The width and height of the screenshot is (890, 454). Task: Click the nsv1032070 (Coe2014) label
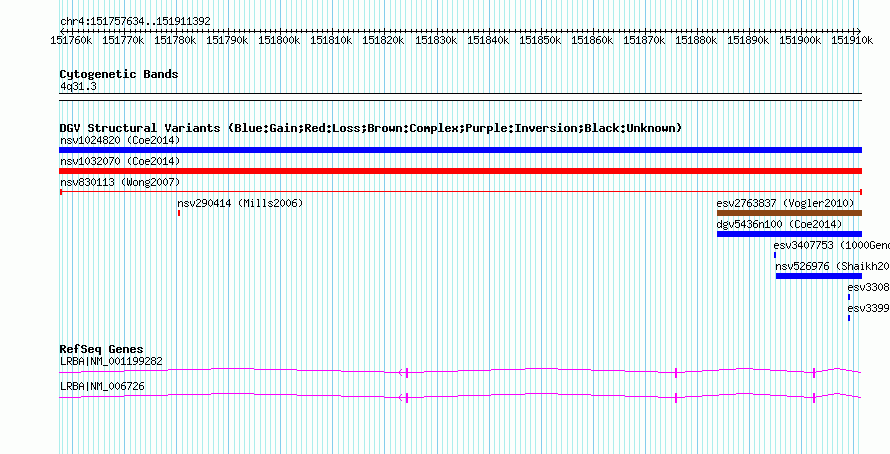[120, 161]
